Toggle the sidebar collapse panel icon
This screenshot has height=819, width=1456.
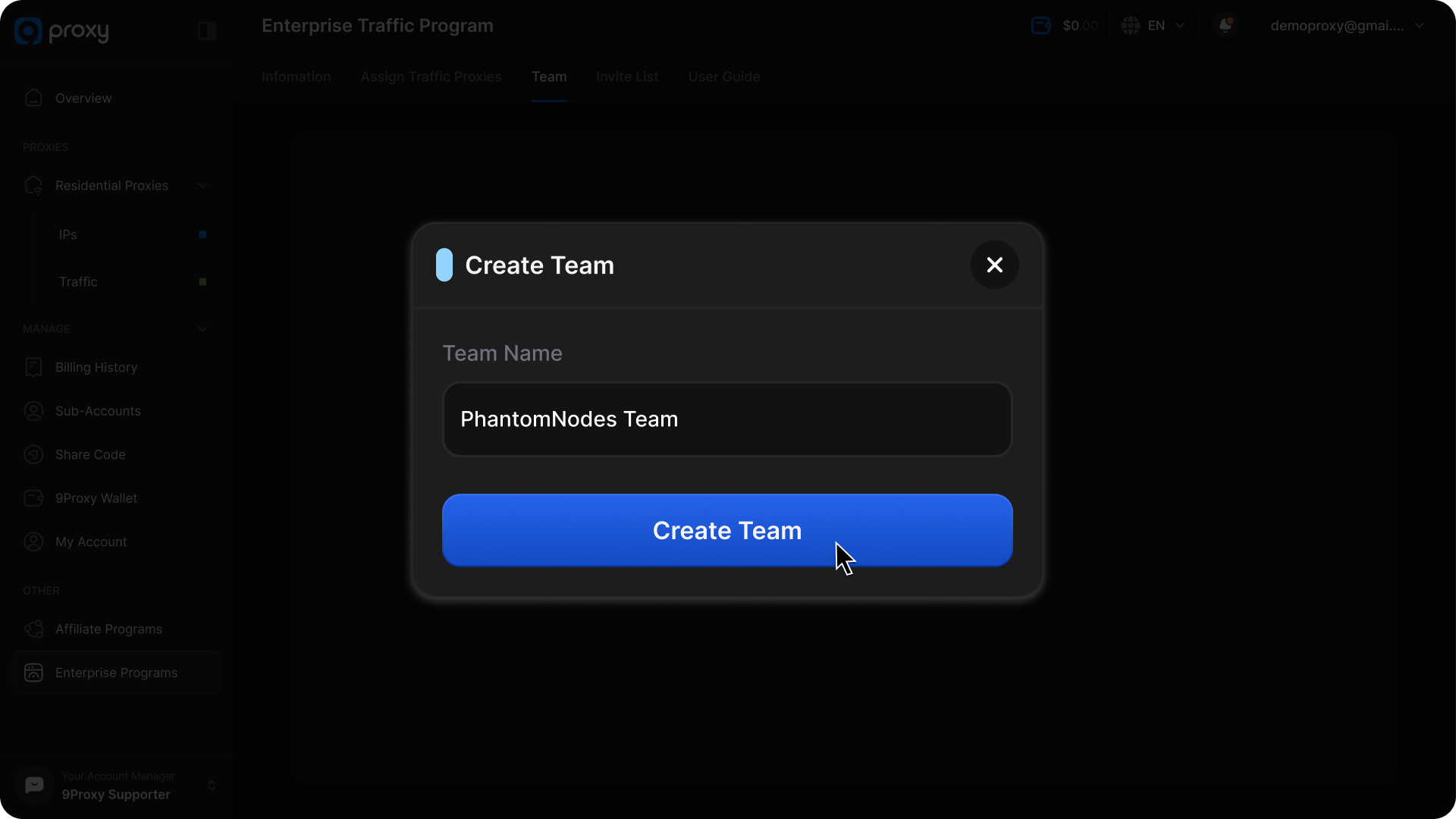(x=207, y=31)
